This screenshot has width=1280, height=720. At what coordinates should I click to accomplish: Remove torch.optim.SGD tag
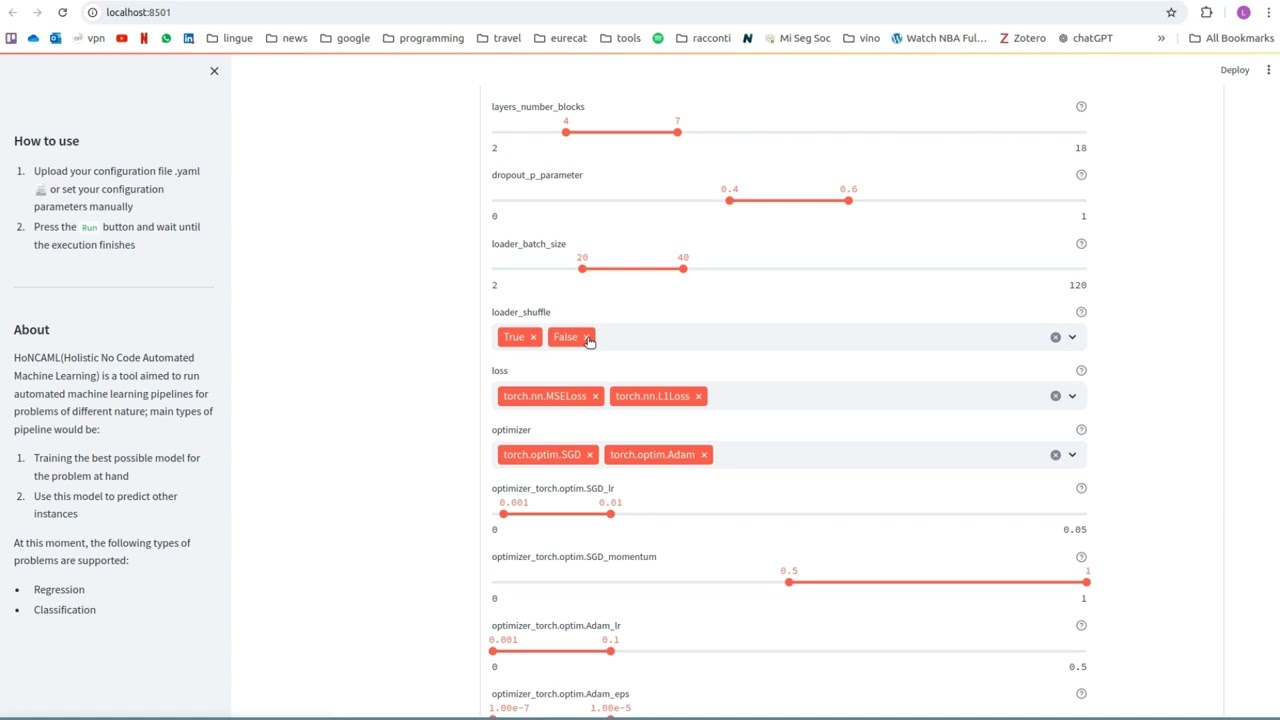590,455
